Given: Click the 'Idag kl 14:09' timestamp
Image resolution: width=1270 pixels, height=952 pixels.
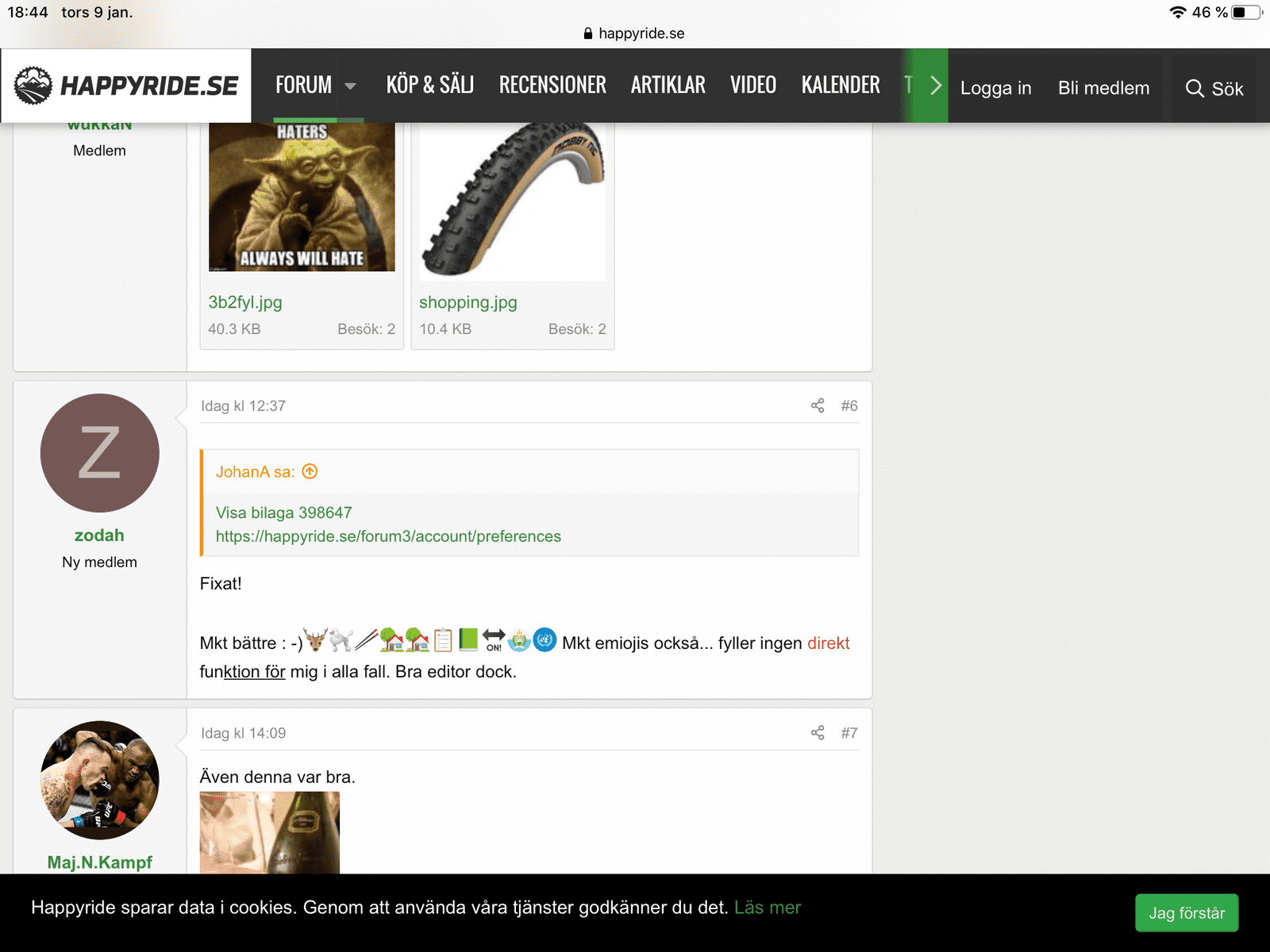Looking at the screenshot, I should (243, 734).
